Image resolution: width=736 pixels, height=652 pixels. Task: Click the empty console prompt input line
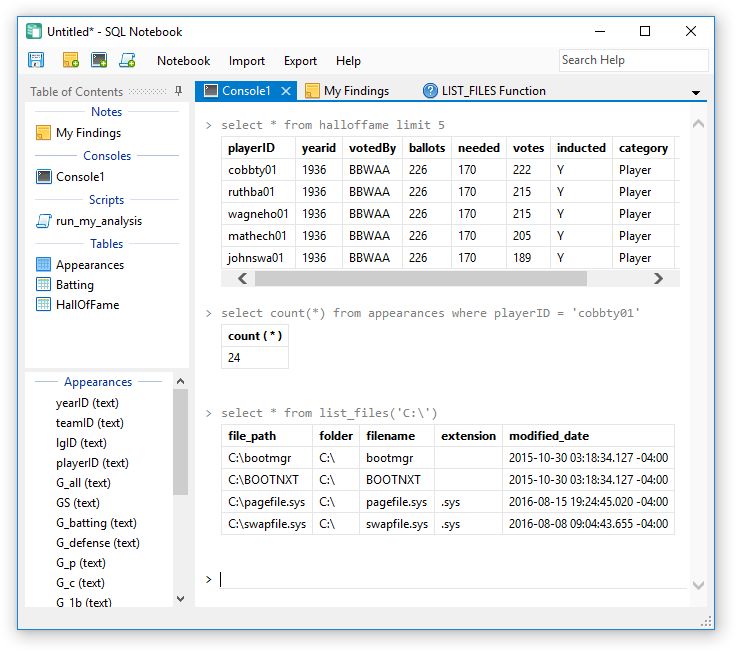453,579
